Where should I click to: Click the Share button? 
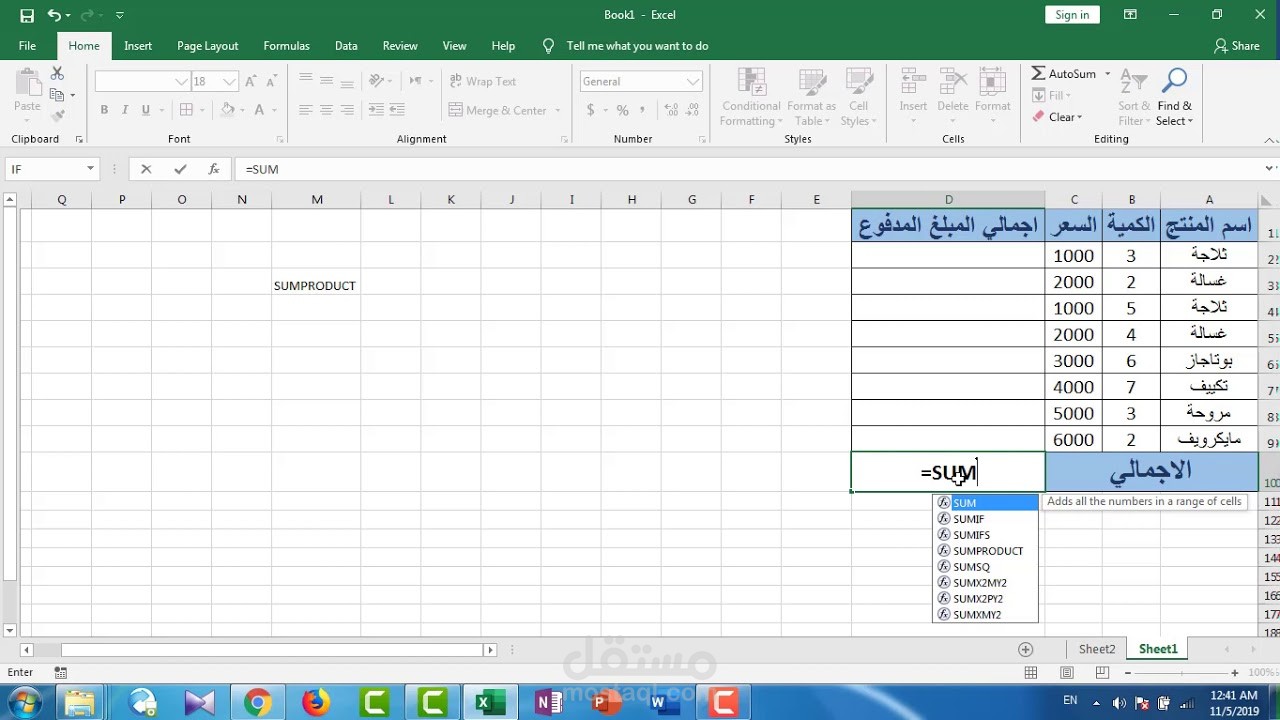(x=1237, y=46)
